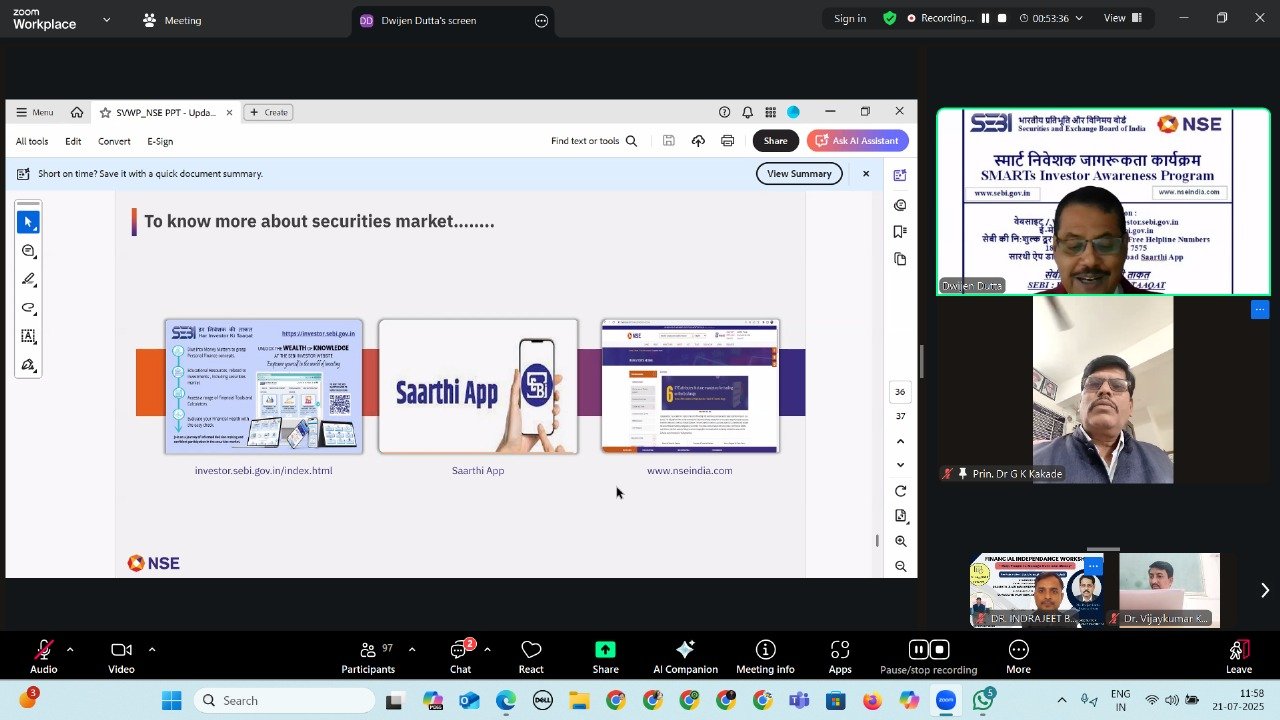Select the freehand draw lasso tool

pos(28,308)
